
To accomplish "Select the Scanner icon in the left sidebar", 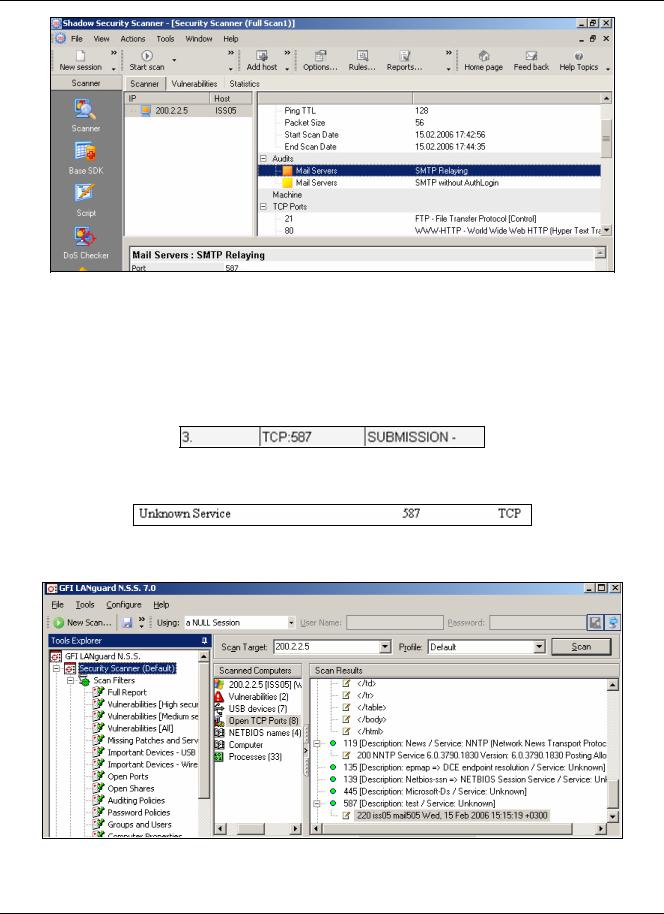I will click(85, 109).
